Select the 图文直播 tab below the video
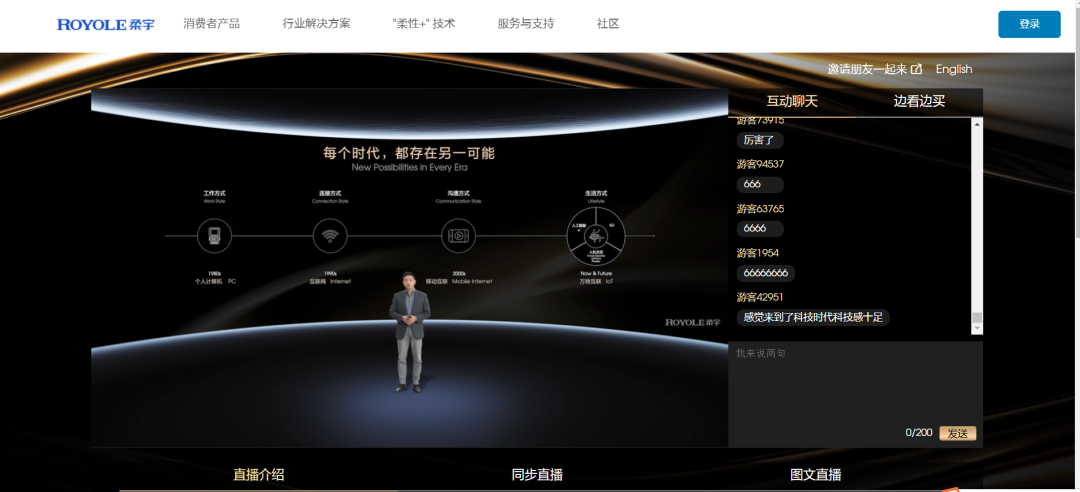 pos(815,475)
